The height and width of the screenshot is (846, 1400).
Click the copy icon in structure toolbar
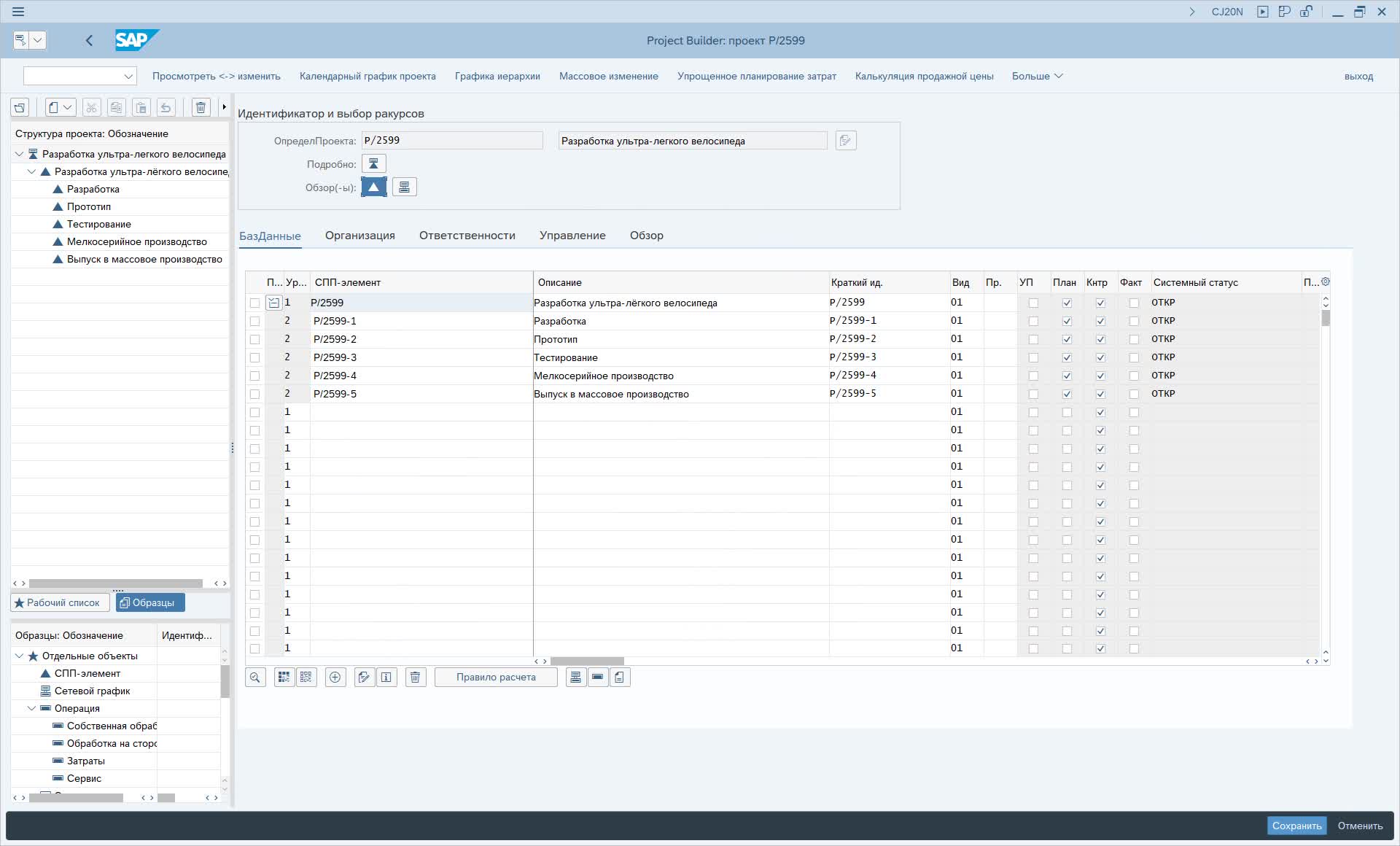pyautogui.click(x=116, y=108)
